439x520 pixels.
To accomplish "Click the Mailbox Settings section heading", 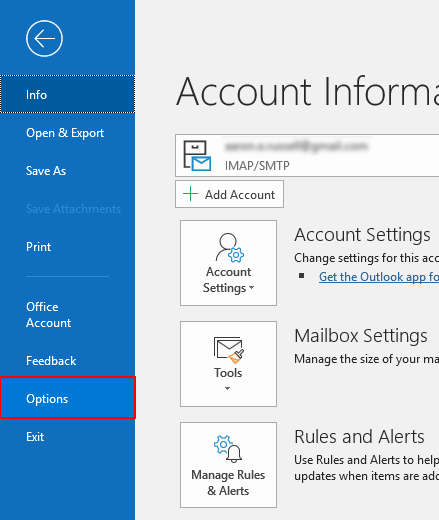I will click(x=361, y=335).
